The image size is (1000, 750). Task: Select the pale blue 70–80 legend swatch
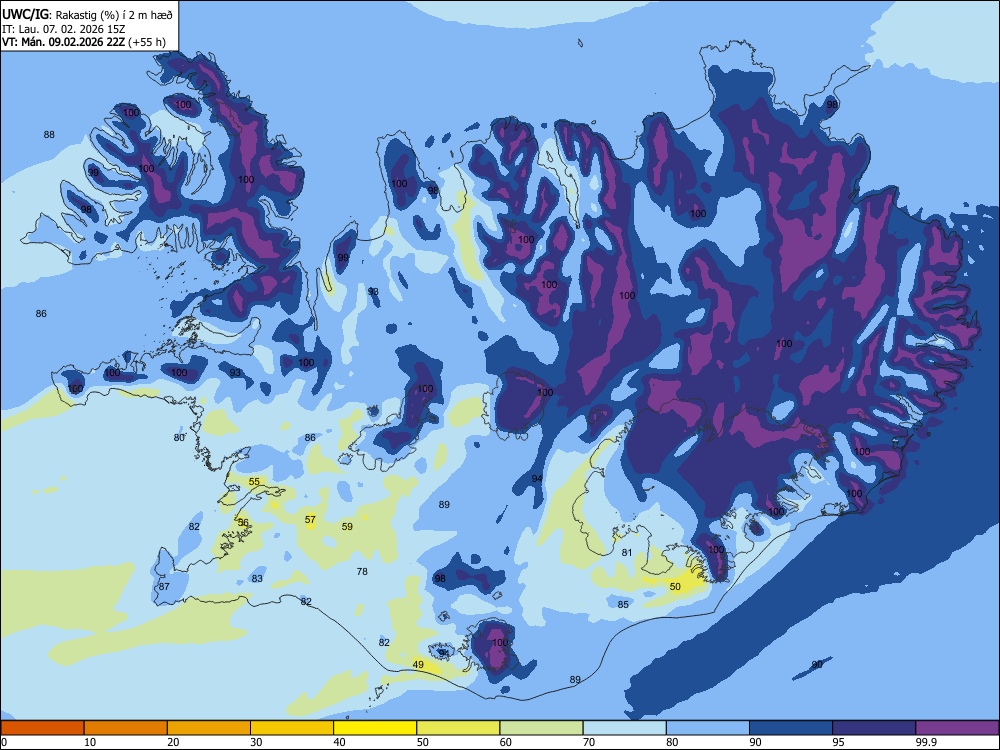click(624, 728)
